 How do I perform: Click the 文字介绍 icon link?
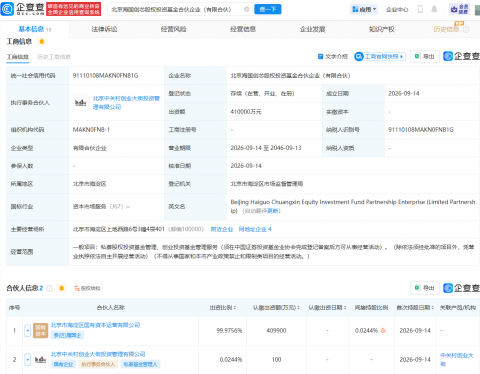coord(333,57)
